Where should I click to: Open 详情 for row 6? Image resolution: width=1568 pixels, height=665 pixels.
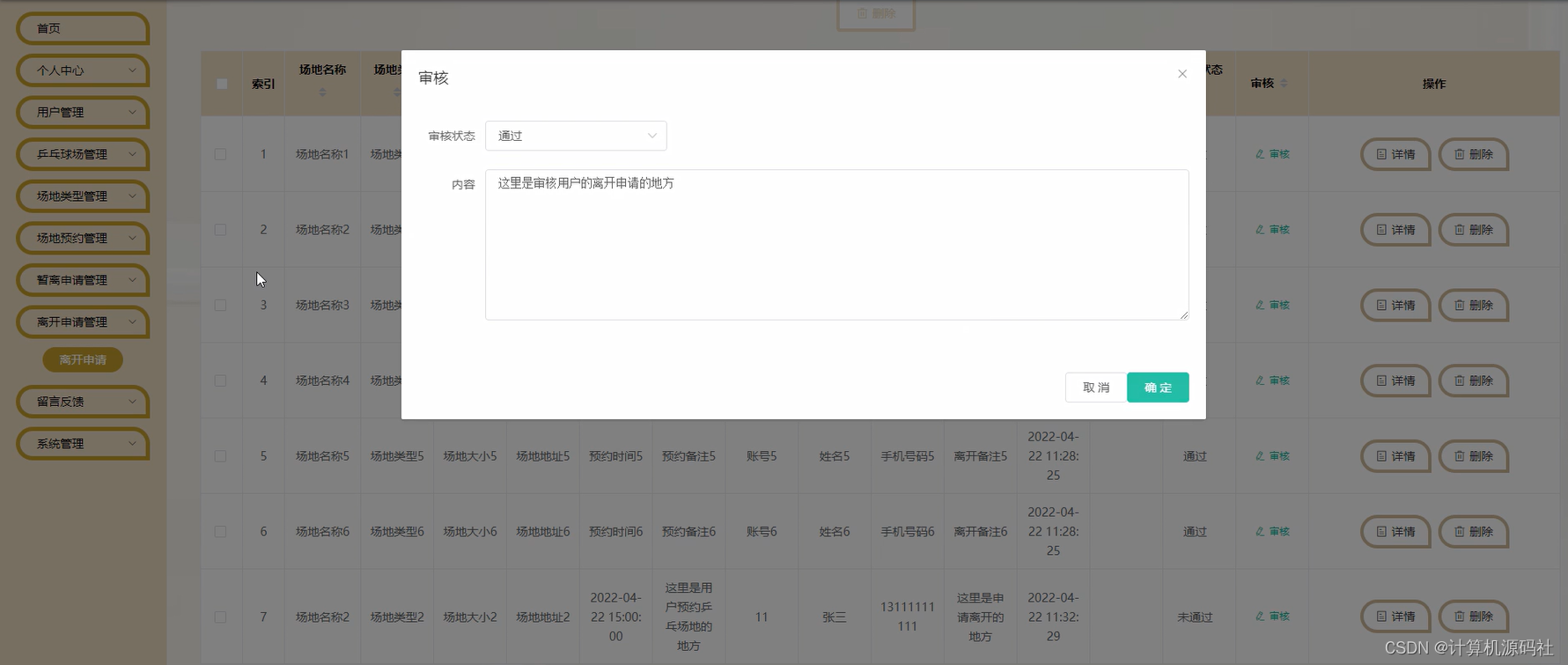tap(1395, 532)
